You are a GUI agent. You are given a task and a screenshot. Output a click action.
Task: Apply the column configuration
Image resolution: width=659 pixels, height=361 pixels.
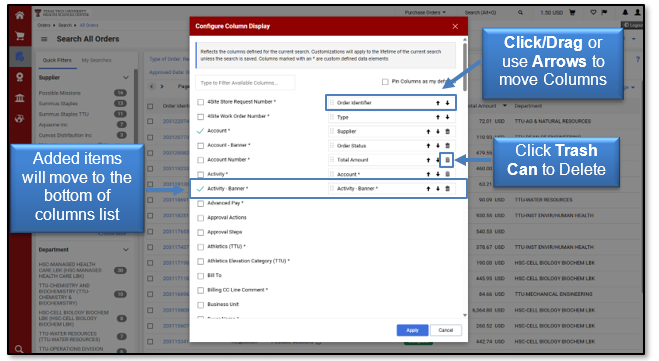coord(412,330)
